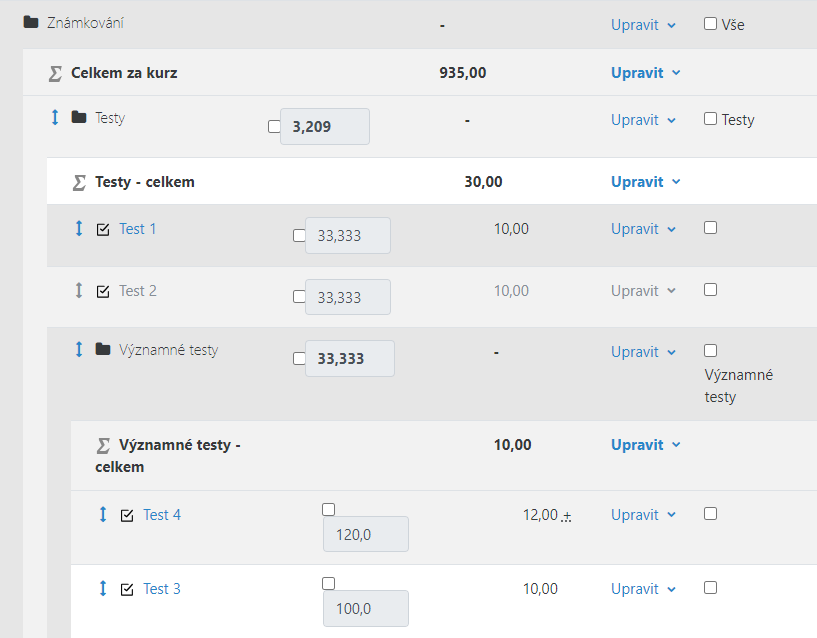Click the move arrow icon beside Test 3
This screenshot has height=638, width=817.
tap(103, 588)
